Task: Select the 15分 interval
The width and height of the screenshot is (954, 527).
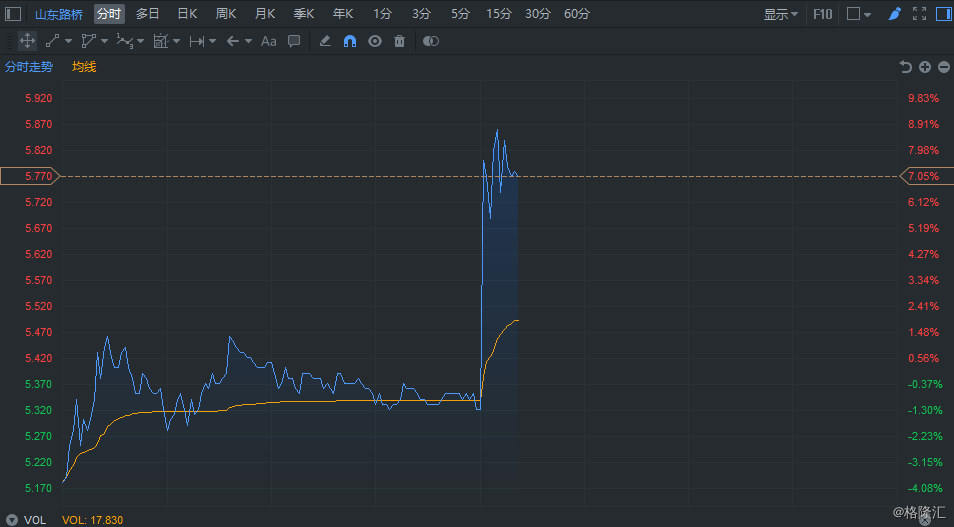Action: point(499,13)
